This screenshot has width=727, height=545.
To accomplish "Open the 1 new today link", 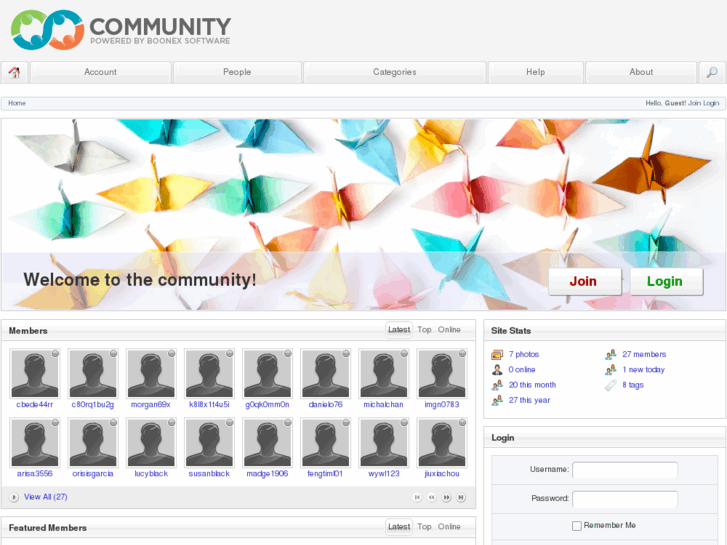I will [x=644, y=370].
